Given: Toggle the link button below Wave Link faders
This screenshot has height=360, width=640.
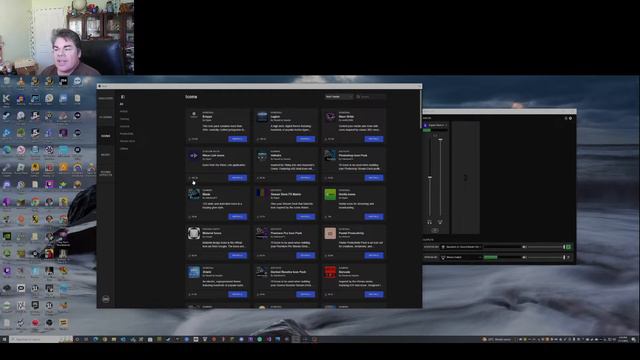Looking at the screenshot, I should (x=435, y=230).
